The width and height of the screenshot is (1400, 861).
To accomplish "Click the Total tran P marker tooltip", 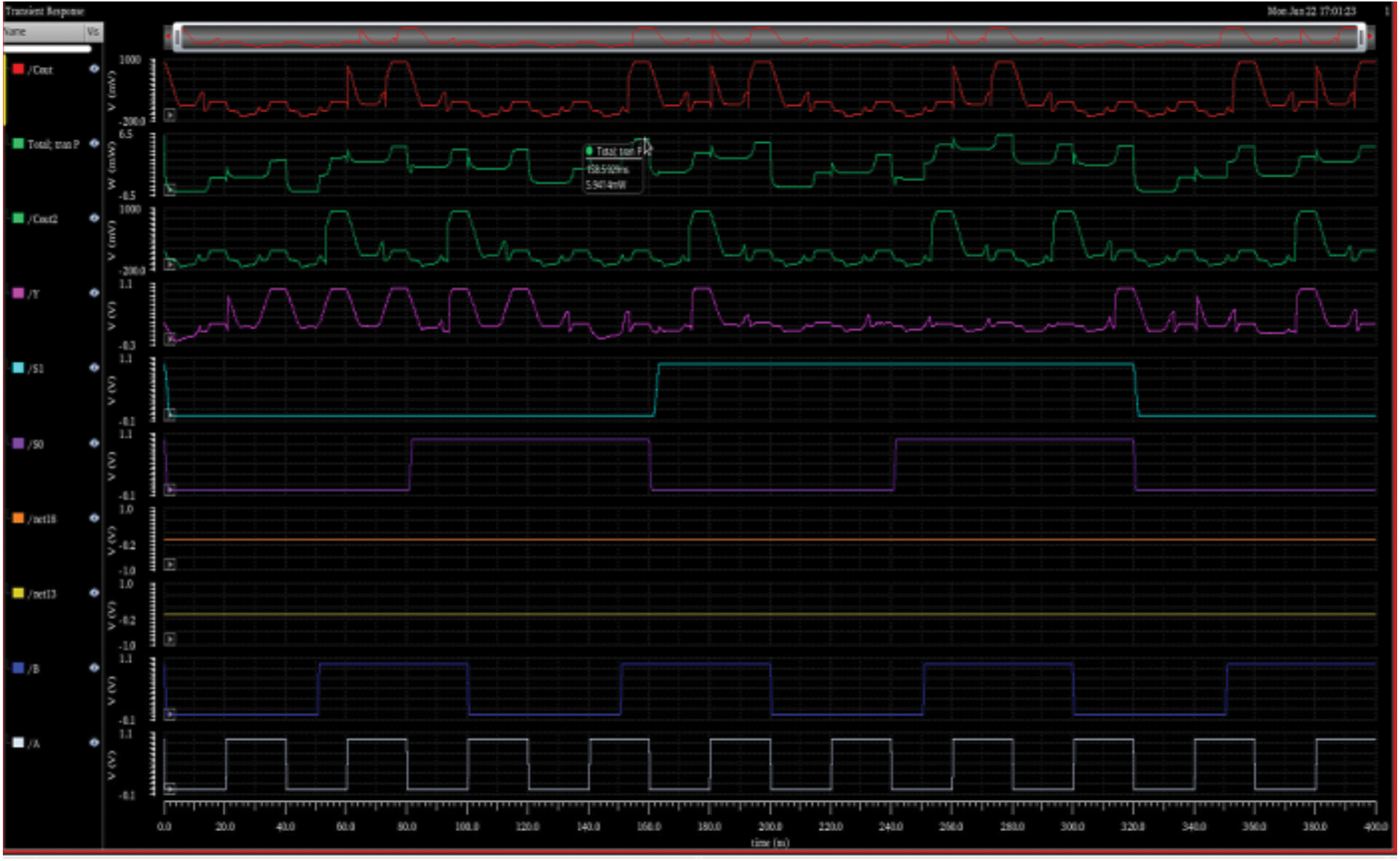I will point(613,168).
